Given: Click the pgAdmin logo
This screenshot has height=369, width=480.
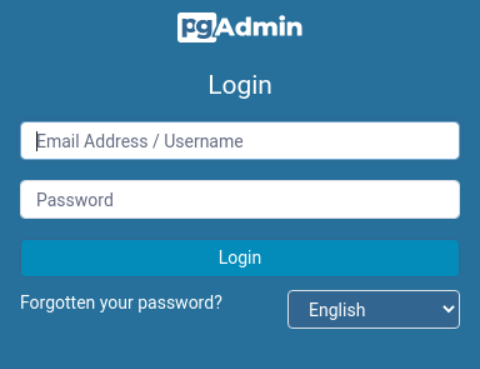Looking at the screenshot, I should tap(240, 27).
